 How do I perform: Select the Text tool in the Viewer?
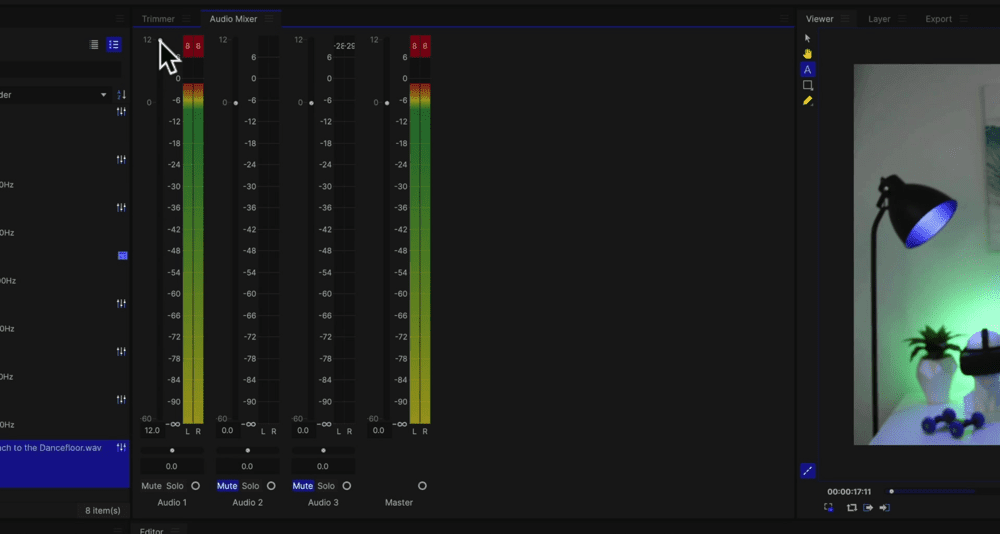pos(807,70)
